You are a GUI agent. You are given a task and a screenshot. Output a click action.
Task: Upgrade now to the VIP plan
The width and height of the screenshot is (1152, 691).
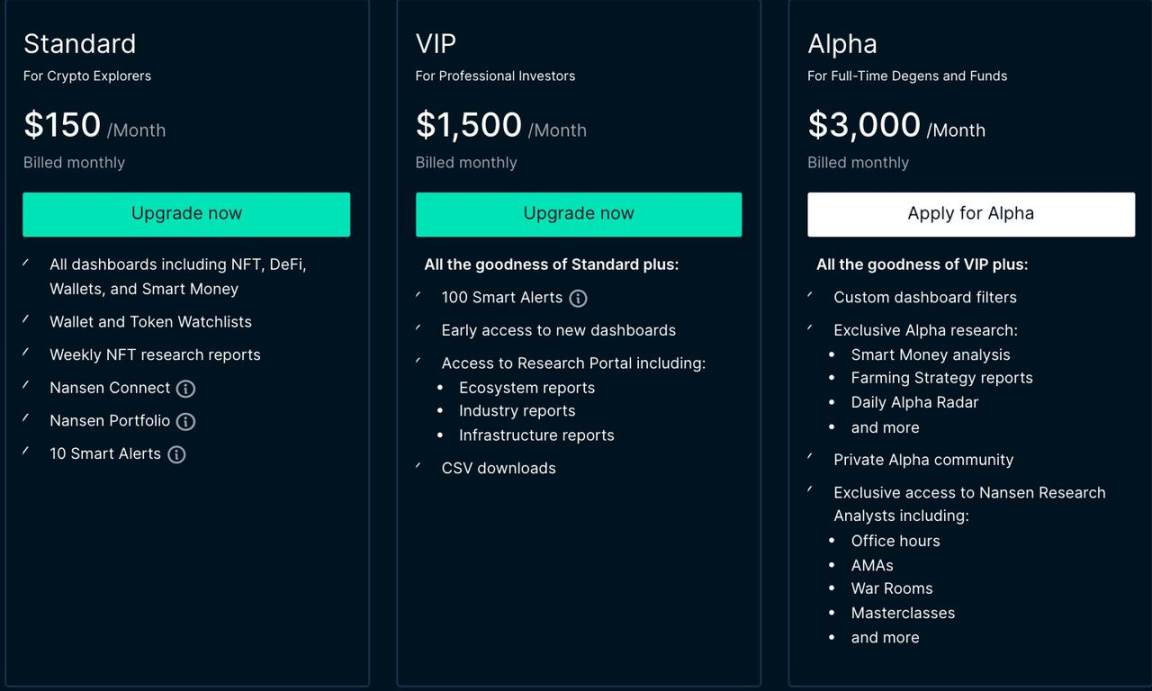[x=578, y=214]
